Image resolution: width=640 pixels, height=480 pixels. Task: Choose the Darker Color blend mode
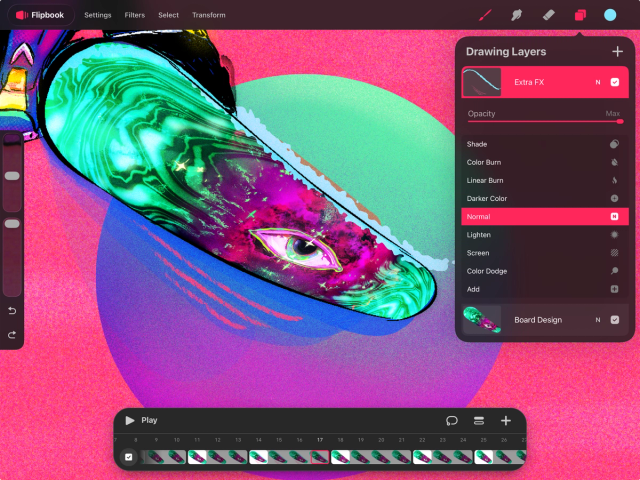pos(545,198)
